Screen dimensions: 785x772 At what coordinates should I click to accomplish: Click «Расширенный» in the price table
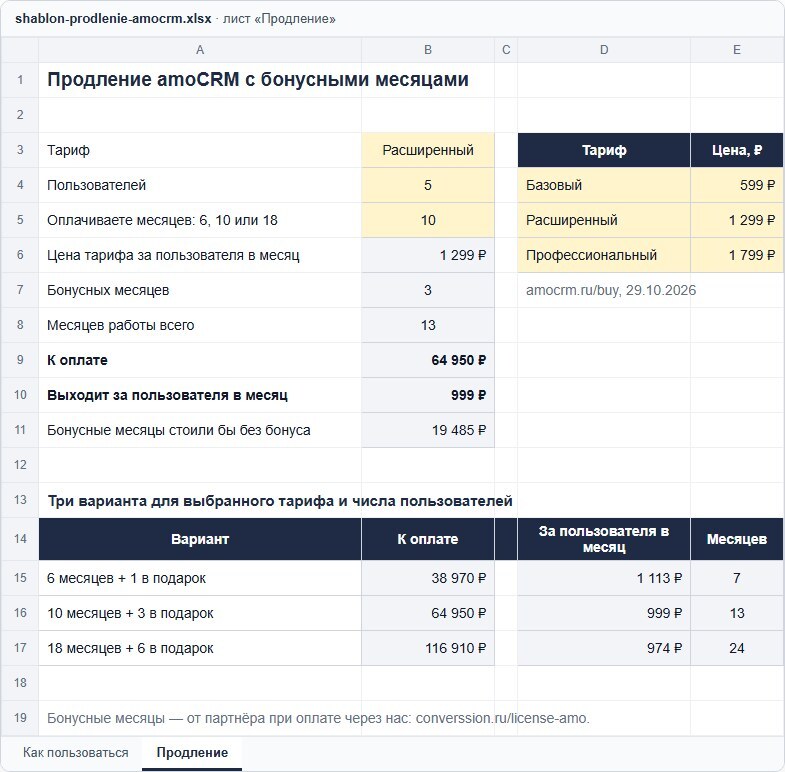[x=604, y=220]
